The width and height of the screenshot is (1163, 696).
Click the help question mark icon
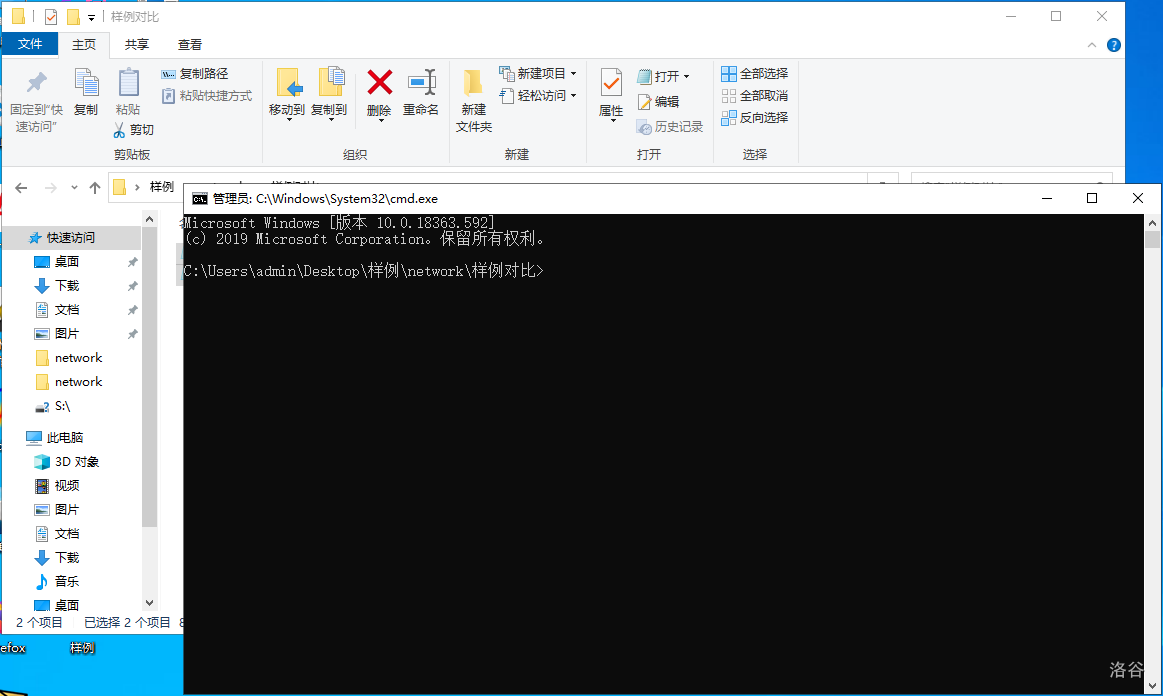point(1114,45)
